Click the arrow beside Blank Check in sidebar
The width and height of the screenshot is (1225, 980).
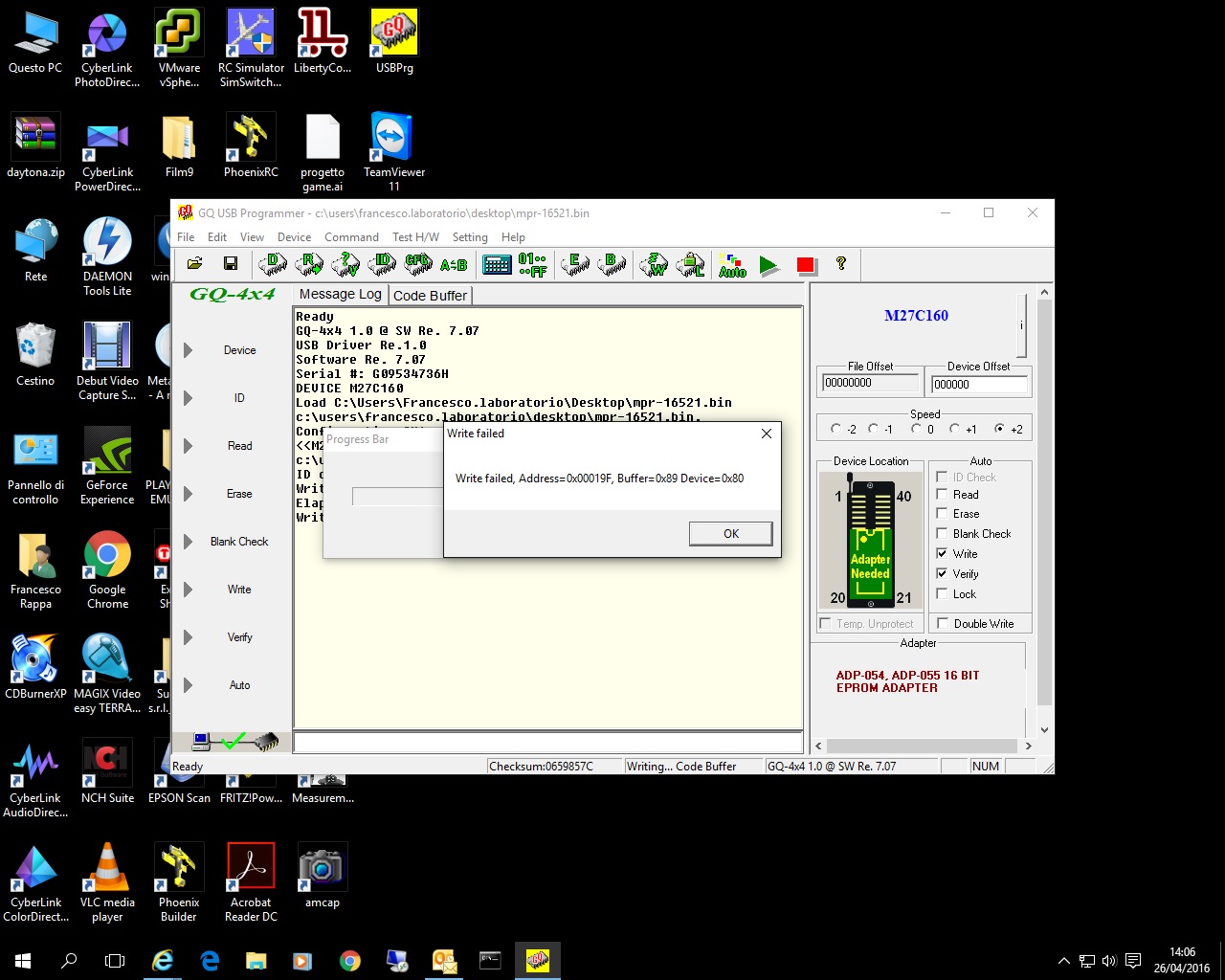189,542
